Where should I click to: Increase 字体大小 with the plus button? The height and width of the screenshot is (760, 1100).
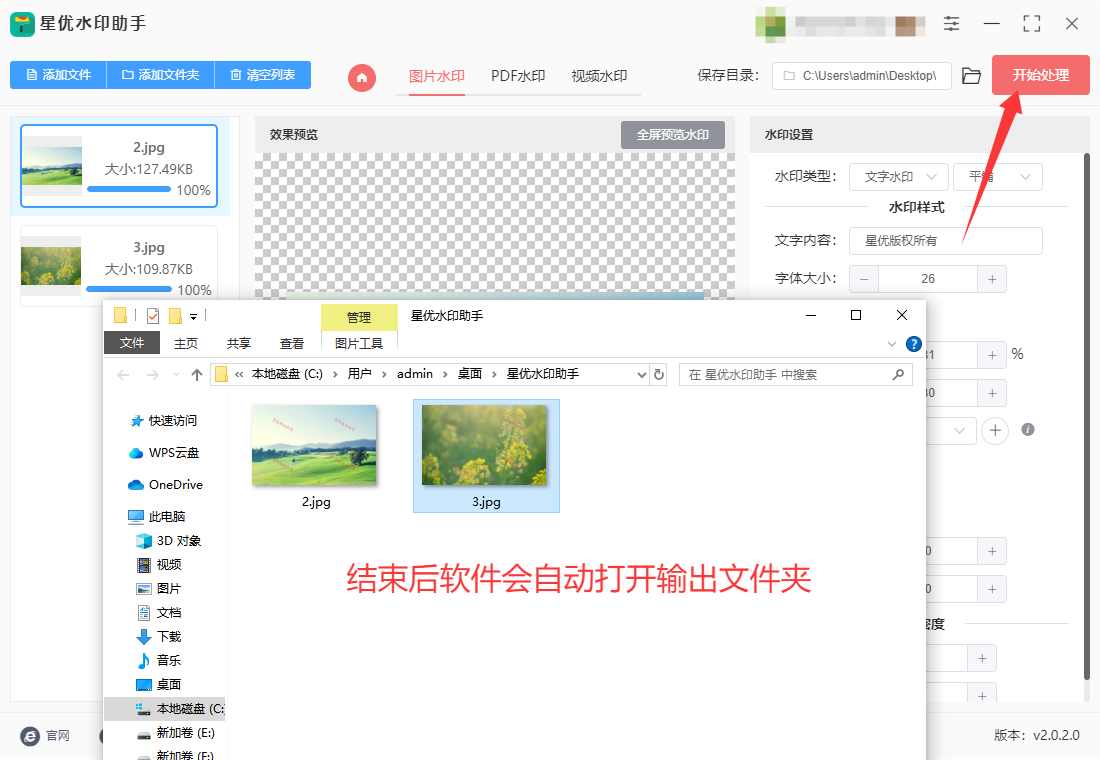pyautogui.click(x=992, y=279)
